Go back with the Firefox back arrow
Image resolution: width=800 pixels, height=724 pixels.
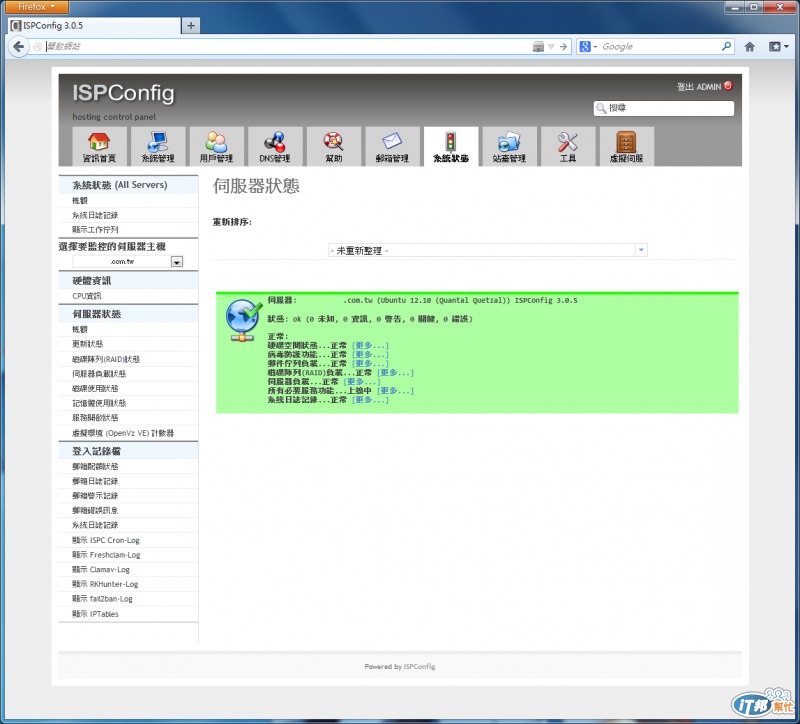pos(18,46)
